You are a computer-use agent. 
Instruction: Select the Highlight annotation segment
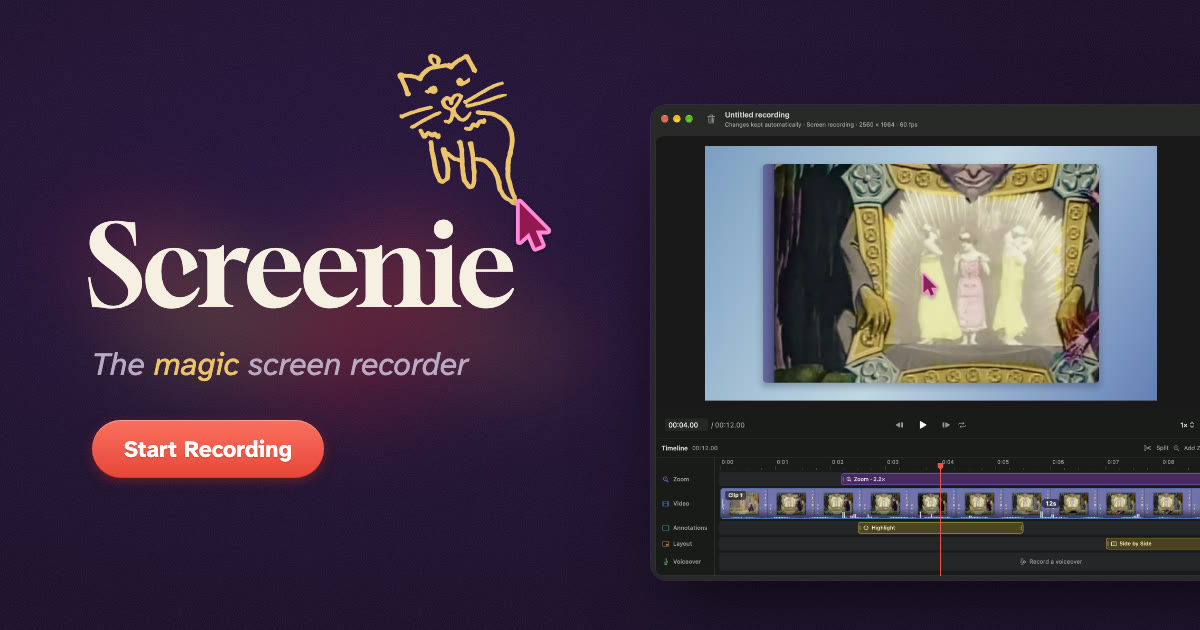(x=940, y=527)
